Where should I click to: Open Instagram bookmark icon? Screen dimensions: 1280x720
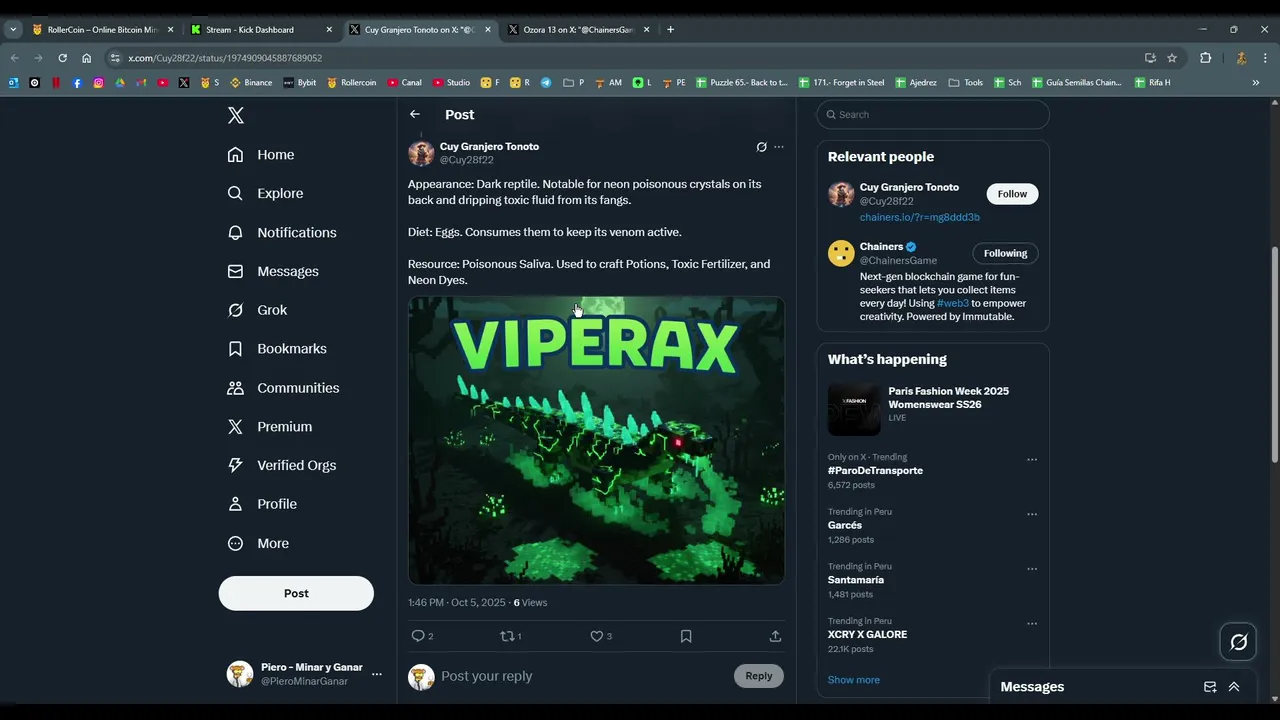point(98,83)
